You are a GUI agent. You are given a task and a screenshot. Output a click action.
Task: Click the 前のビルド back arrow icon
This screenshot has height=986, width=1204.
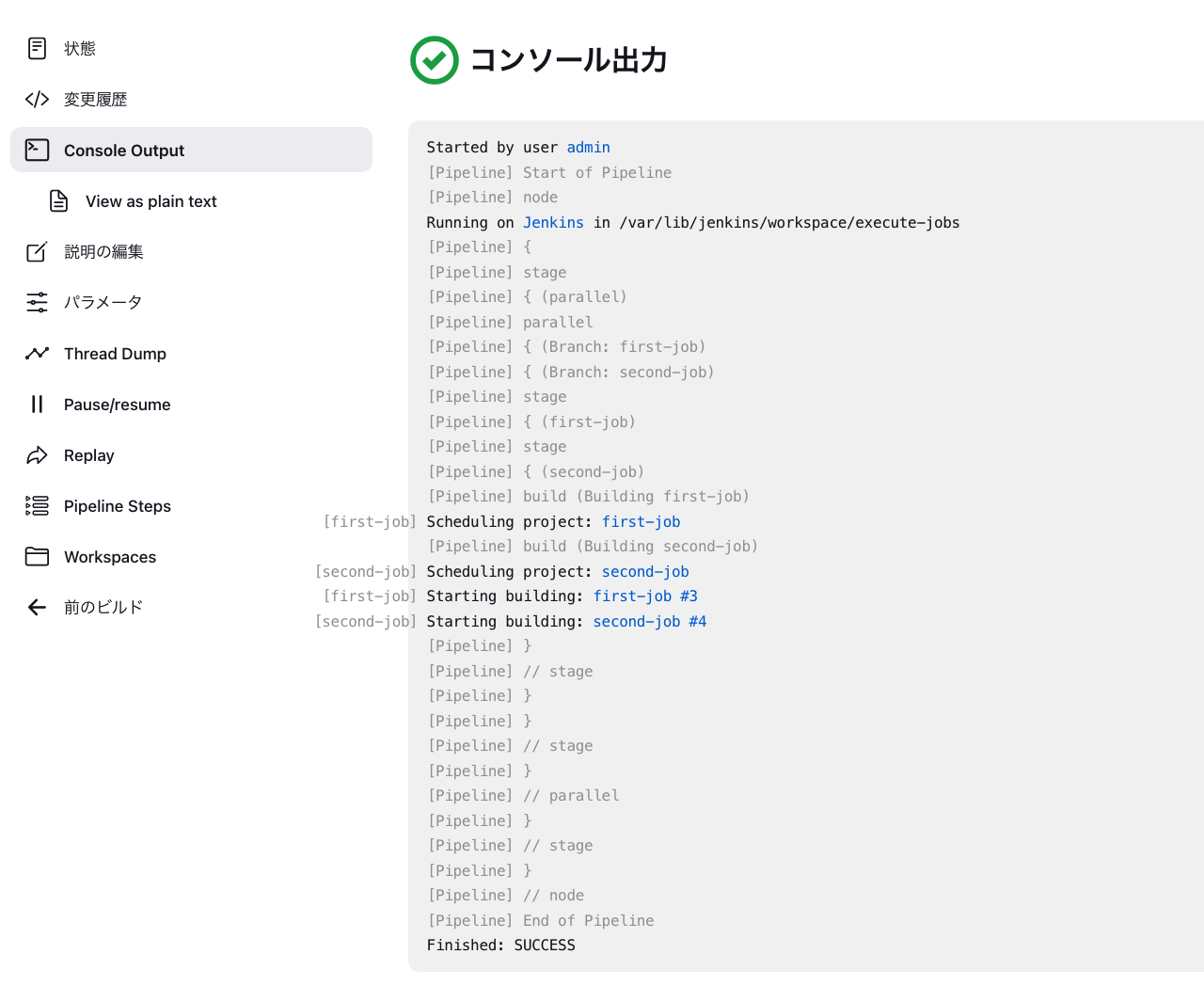36,607
